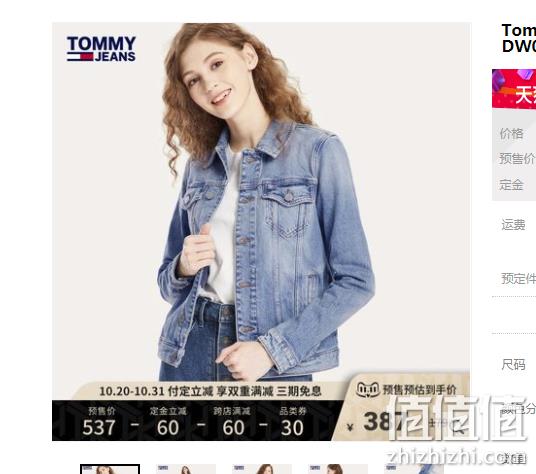The height and width of the screenshot is (474, 536).
Task: Click the 预定件 reservation label
Action: (x=518, y=279)
